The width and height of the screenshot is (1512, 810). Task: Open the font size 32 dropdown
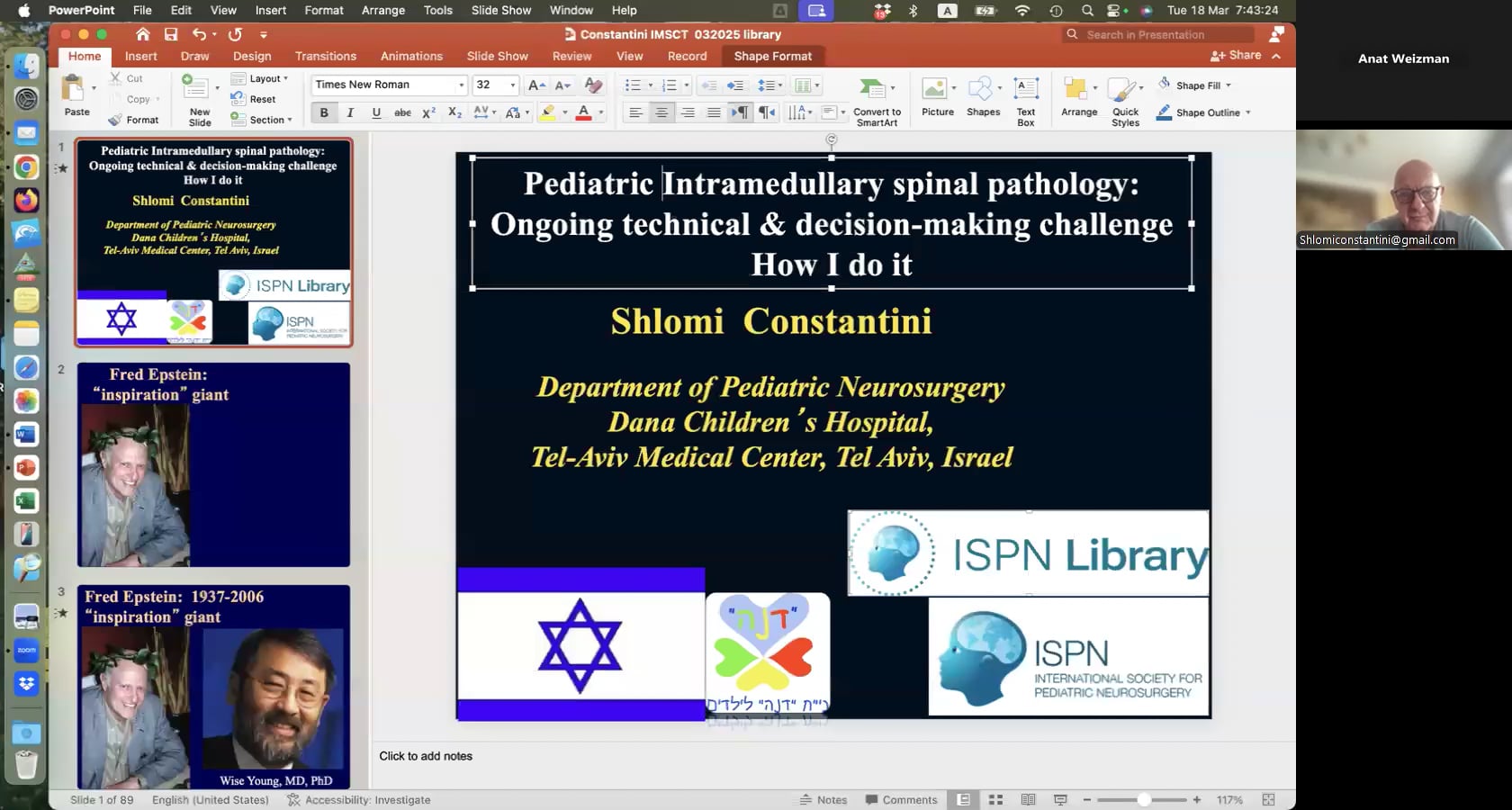513,85
